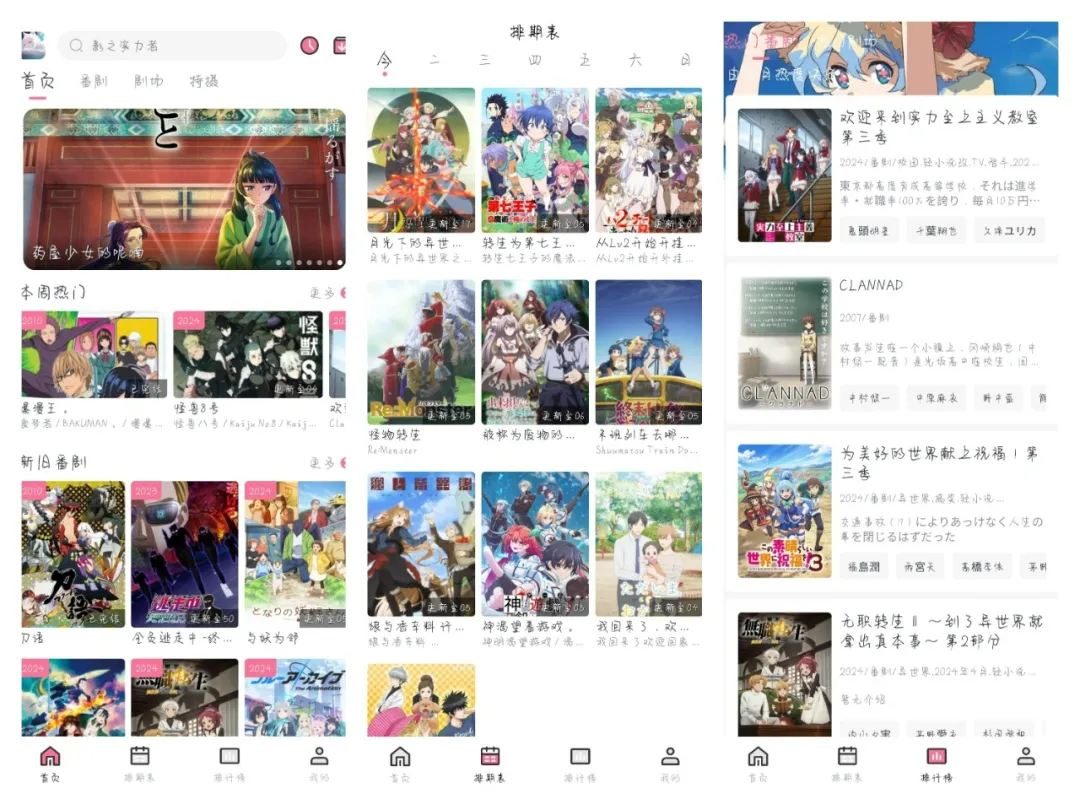
Task: Tap the 久保ユリカ cast tag
Action: click(1010, 231)
